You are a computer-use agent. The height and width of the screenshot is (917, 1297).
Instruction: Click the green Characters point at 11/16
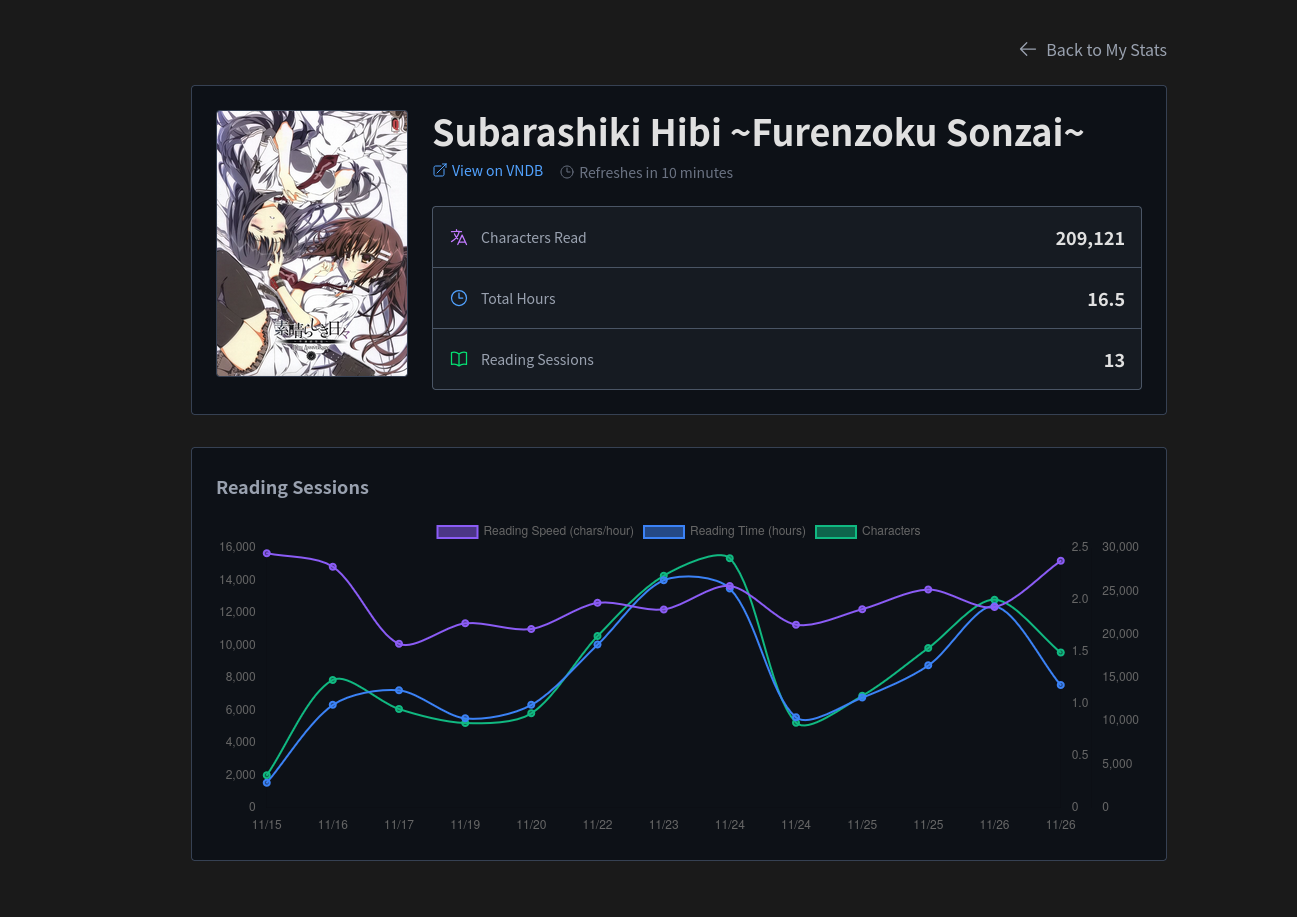tap(333, 680)
